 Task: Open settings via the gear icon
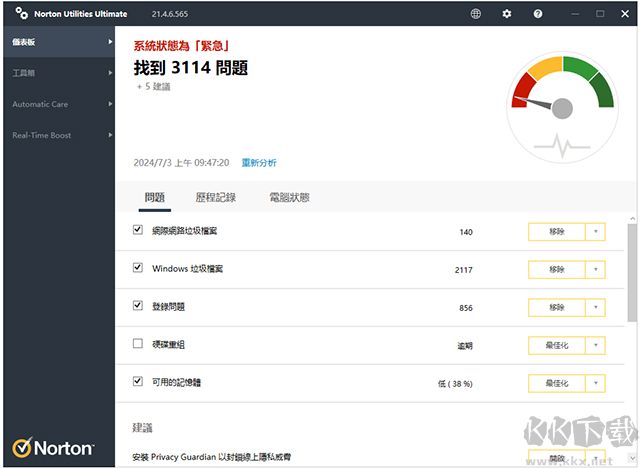[507, 14]
